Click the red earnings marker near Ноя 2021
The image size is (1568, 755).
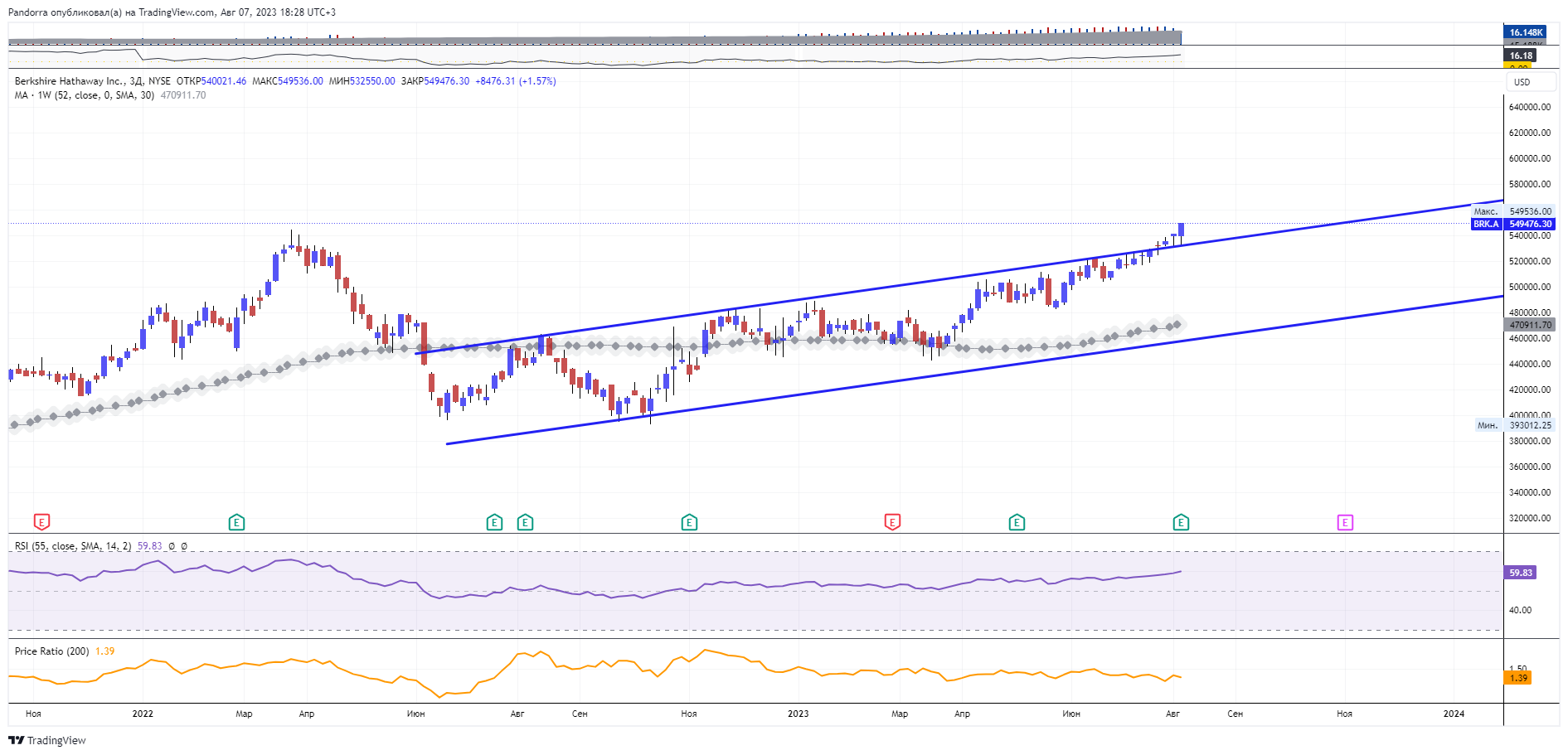click(x=41, y=522)
